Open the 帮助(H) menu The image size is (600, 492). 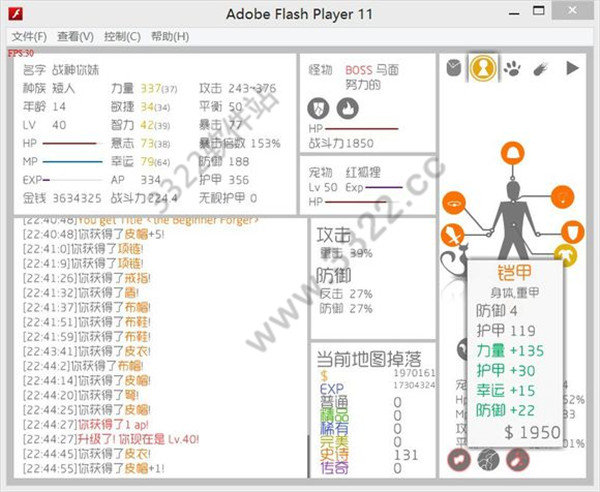170,37
